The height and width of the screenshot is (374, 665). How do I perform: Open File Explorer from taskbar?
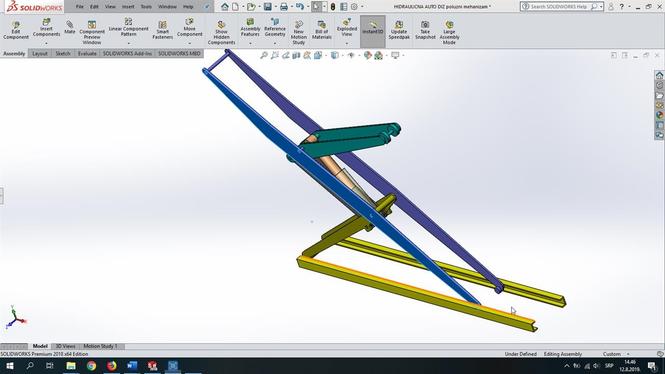71,366
